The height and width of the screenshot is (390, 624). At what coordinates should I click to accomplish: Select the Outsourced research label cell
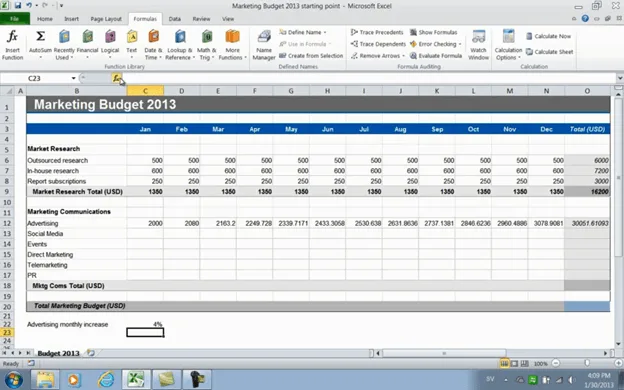click(x=77, y=160)
